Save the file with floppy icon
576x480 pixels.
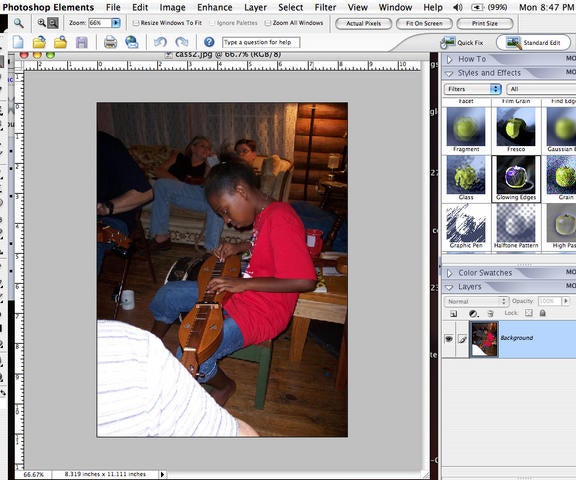click(x=82, y=42)
